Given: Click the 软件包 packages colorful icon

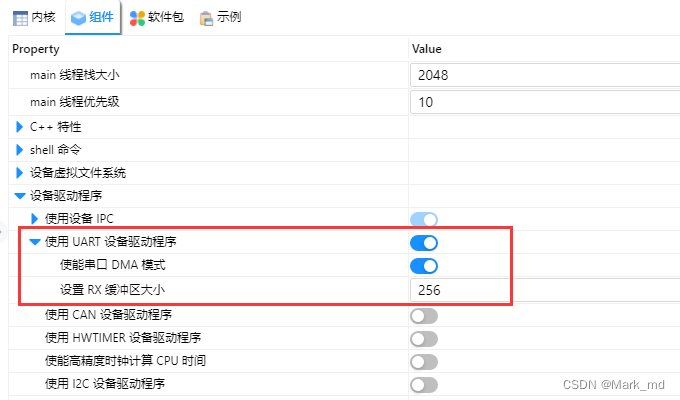Looking at the screenshot, I should point(137,17).
